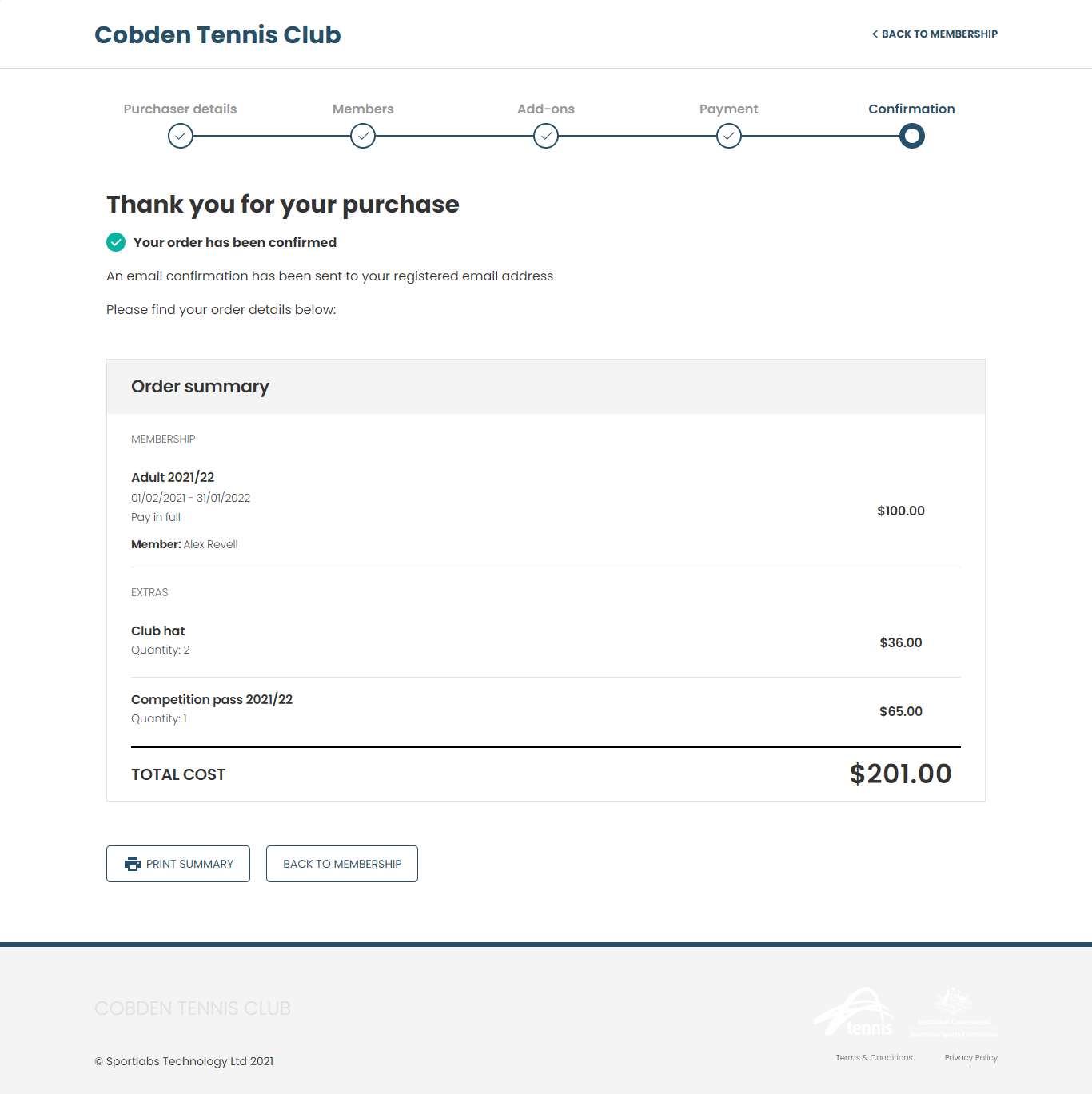Open the Terms & Conditions link
Image resolution: width=1092 pixels, height=1094 pixels.
(874, 1057)
